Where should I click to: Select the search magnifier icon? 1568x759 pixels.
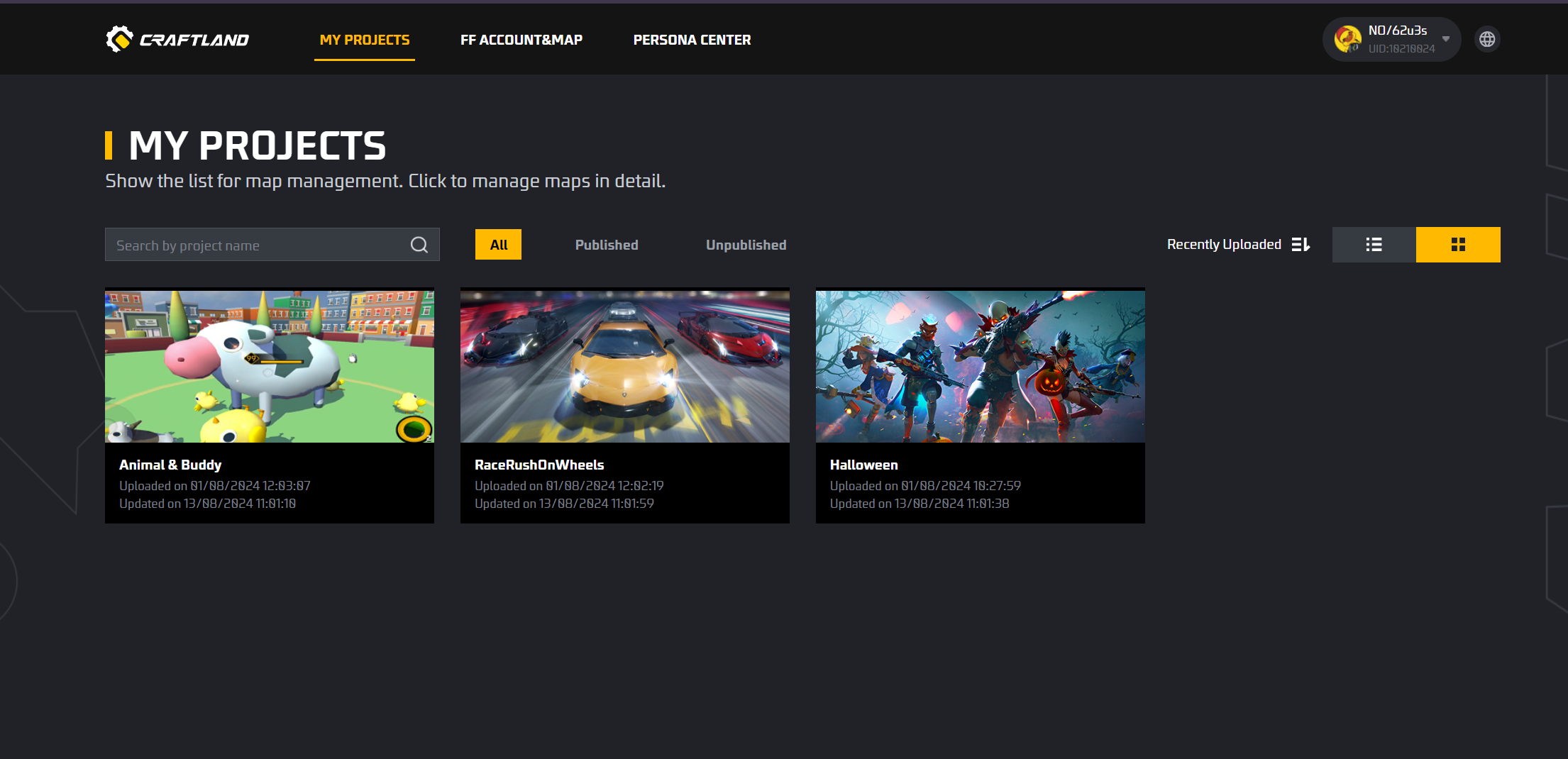(x=419, y=244)
